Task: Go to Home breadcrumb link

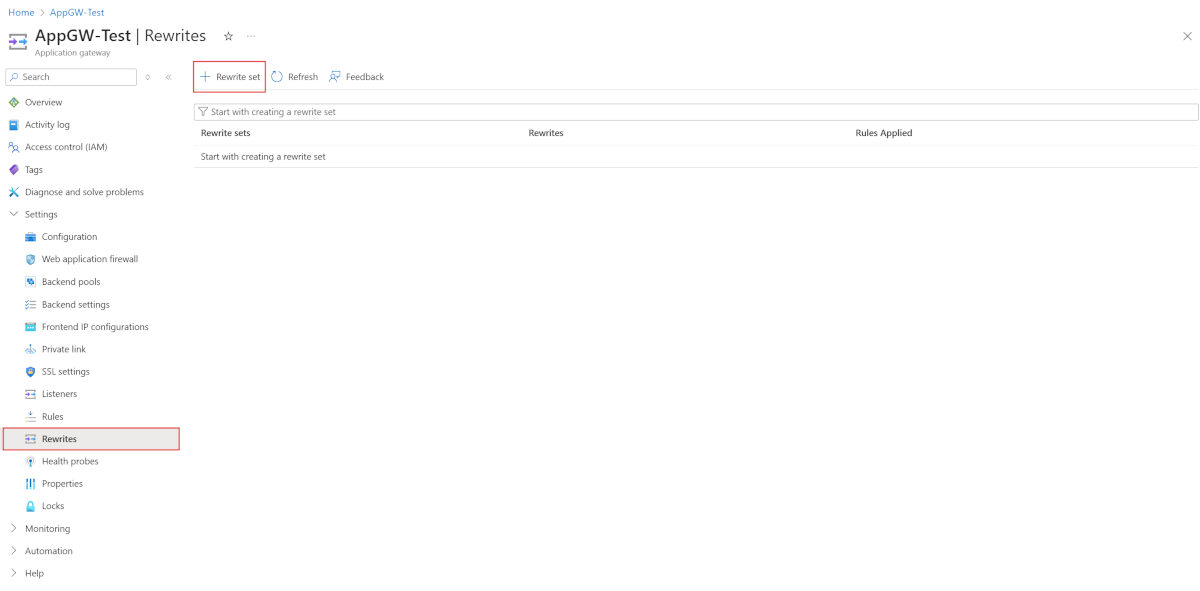Action: click(x=21, y=13)
